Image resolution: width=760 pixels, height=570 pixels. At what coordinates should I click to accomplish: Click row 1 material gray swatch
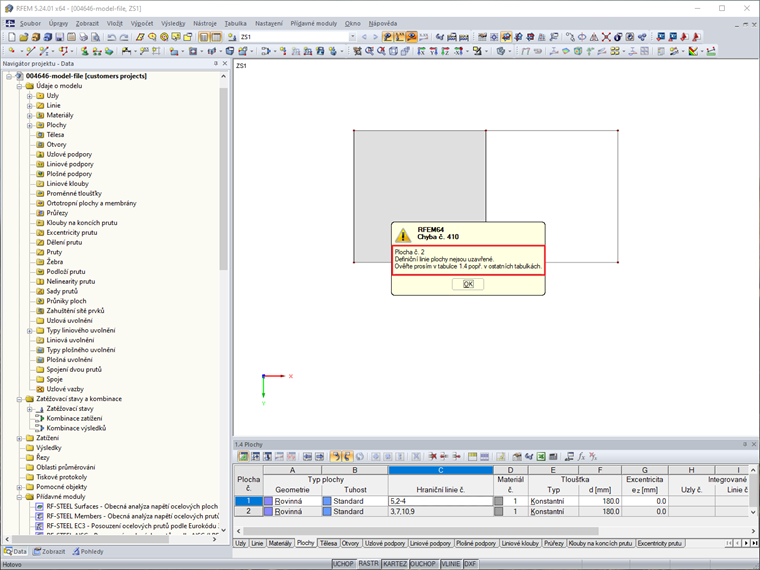498,501
